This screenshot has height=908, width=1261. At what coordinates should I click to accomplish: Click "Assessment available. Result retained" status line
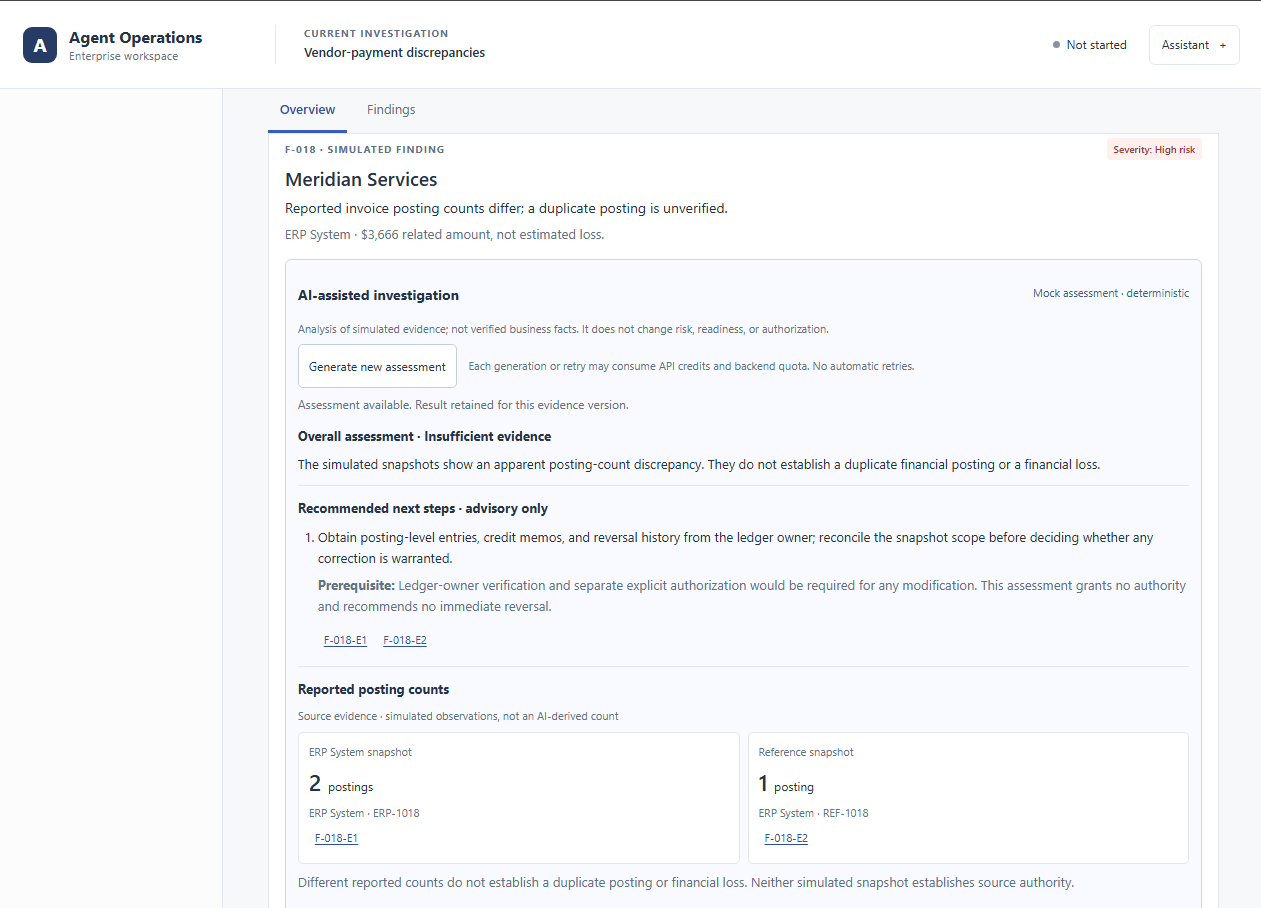pyautogui.click(x=463, y=405)
